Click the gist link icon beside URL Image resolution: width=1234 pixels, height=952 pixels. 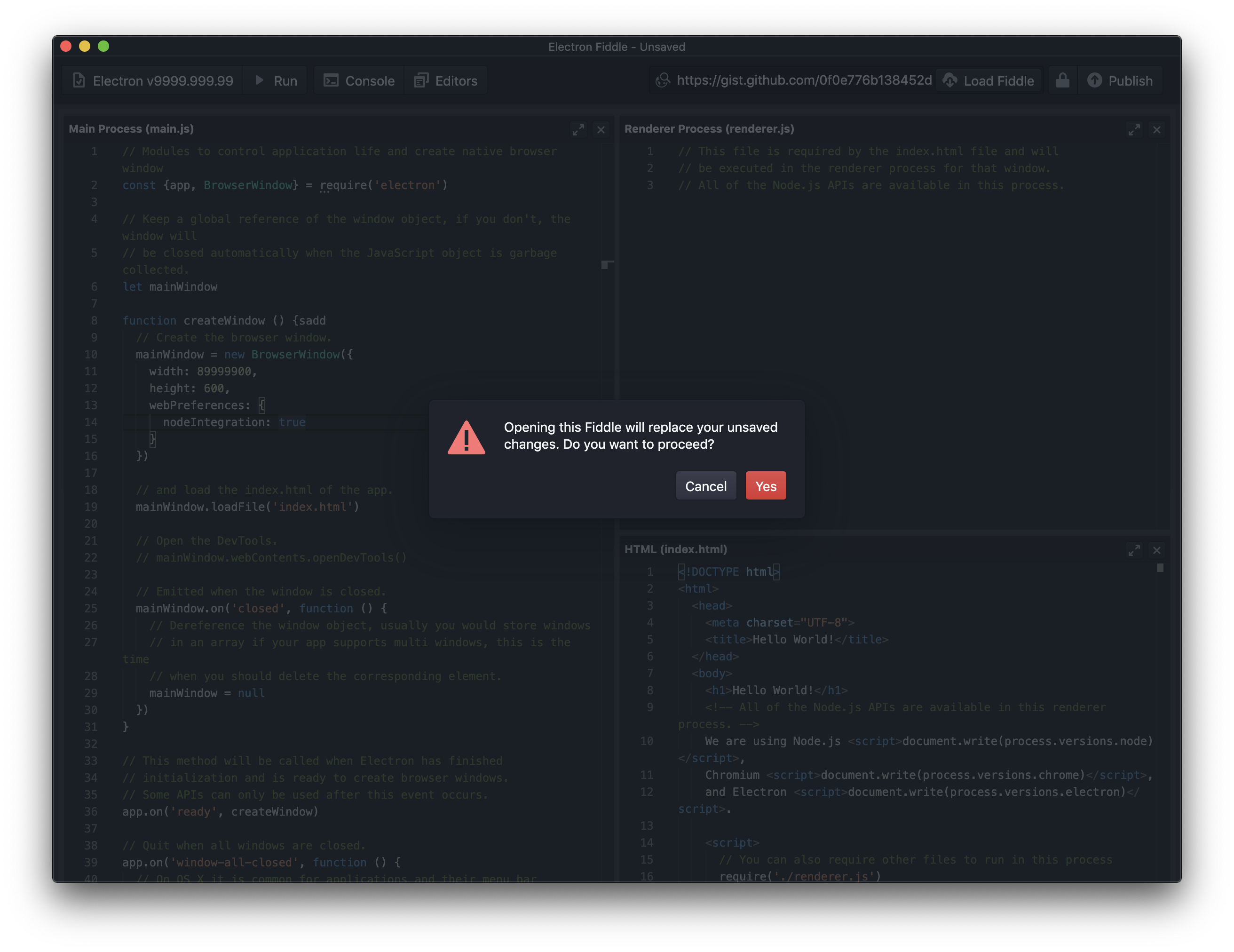click(662, 80)
